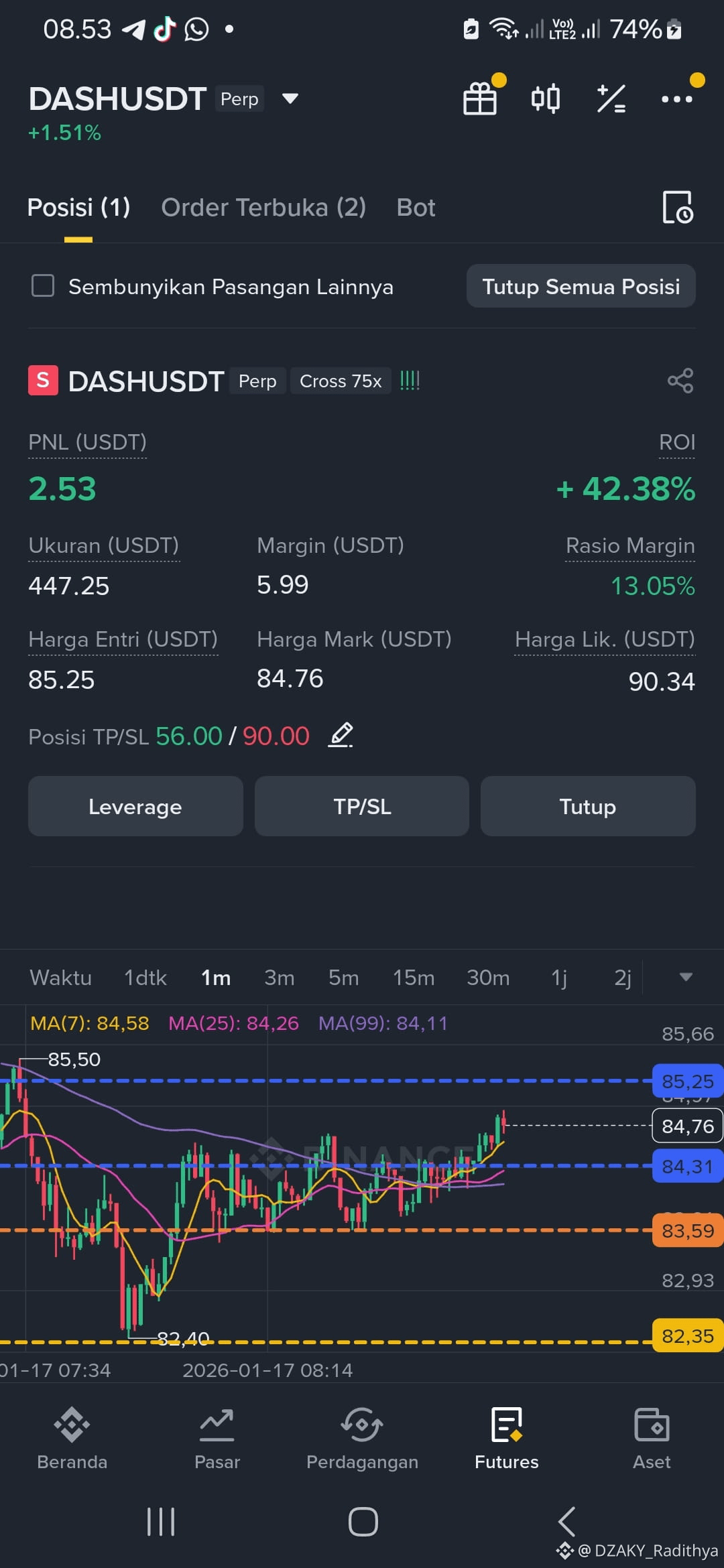Tap the Cross 75x margin badge
The height and width of the screenshot is (1568, 724).
coord(341,381)
